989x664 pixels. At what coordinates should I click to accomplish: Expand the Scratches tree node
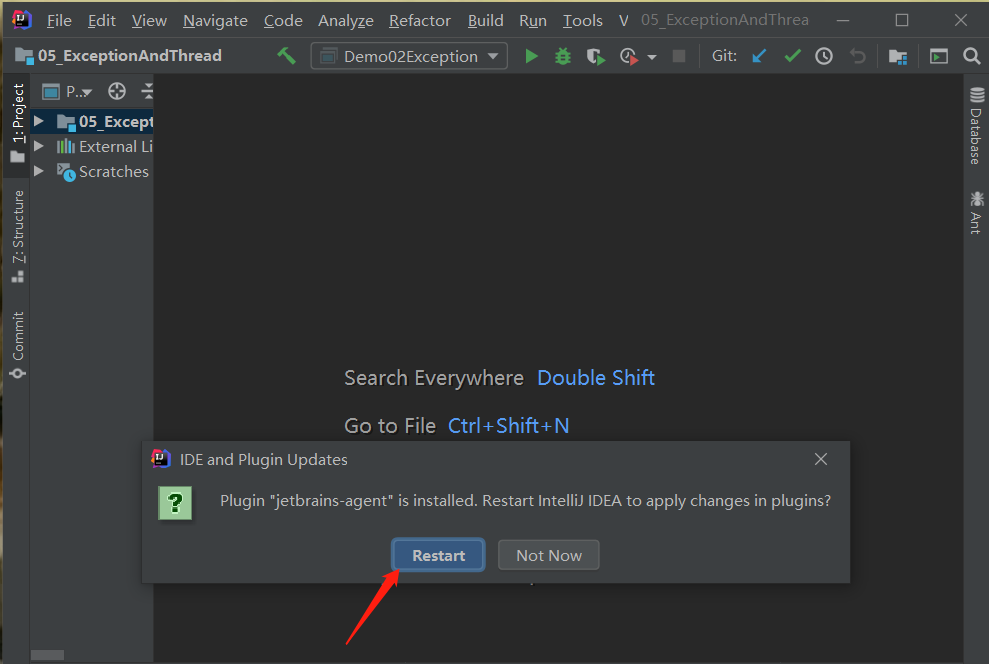click(39, 171)
